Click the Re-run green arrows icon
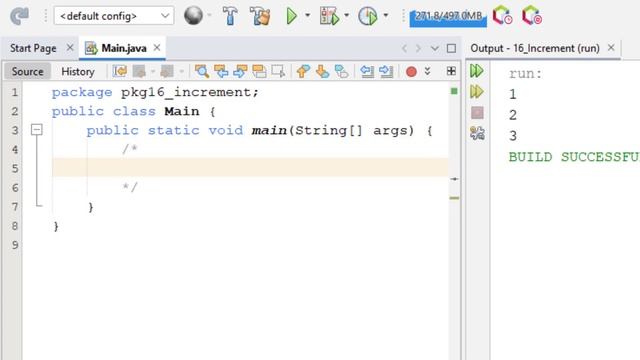This screenshot has width=640, height=360. pos(477,71)
